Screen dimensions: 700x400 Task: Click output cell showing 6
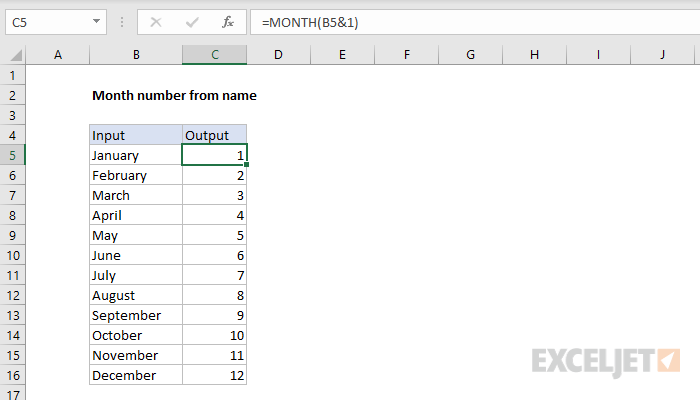tap(214, 255)
